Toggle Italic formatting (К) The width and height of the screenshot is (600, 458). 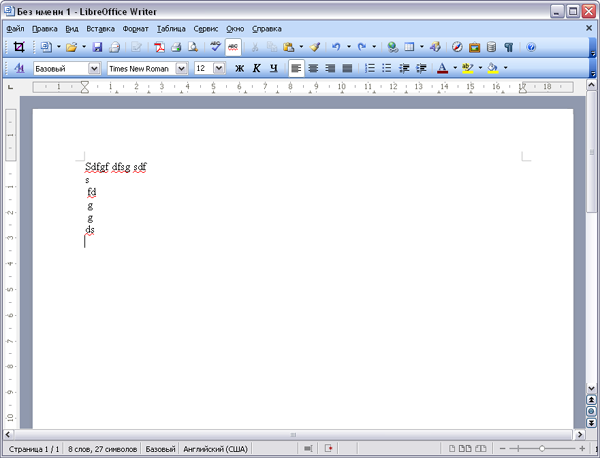[256, 68]
